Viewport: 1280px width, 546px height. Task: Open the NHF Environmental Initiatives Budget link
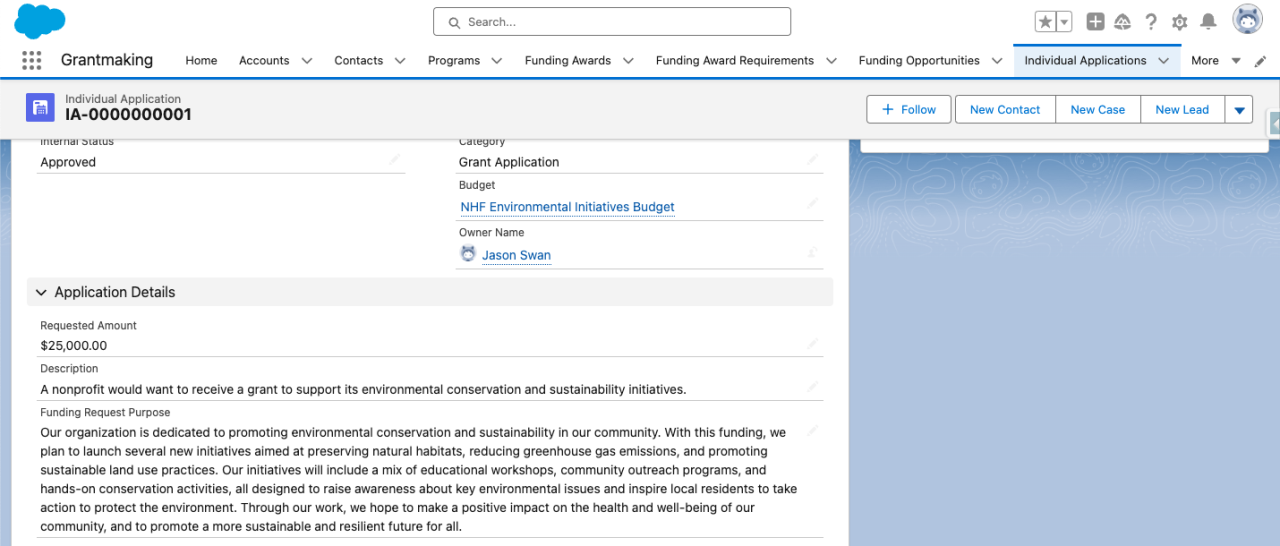pos(568,207)
